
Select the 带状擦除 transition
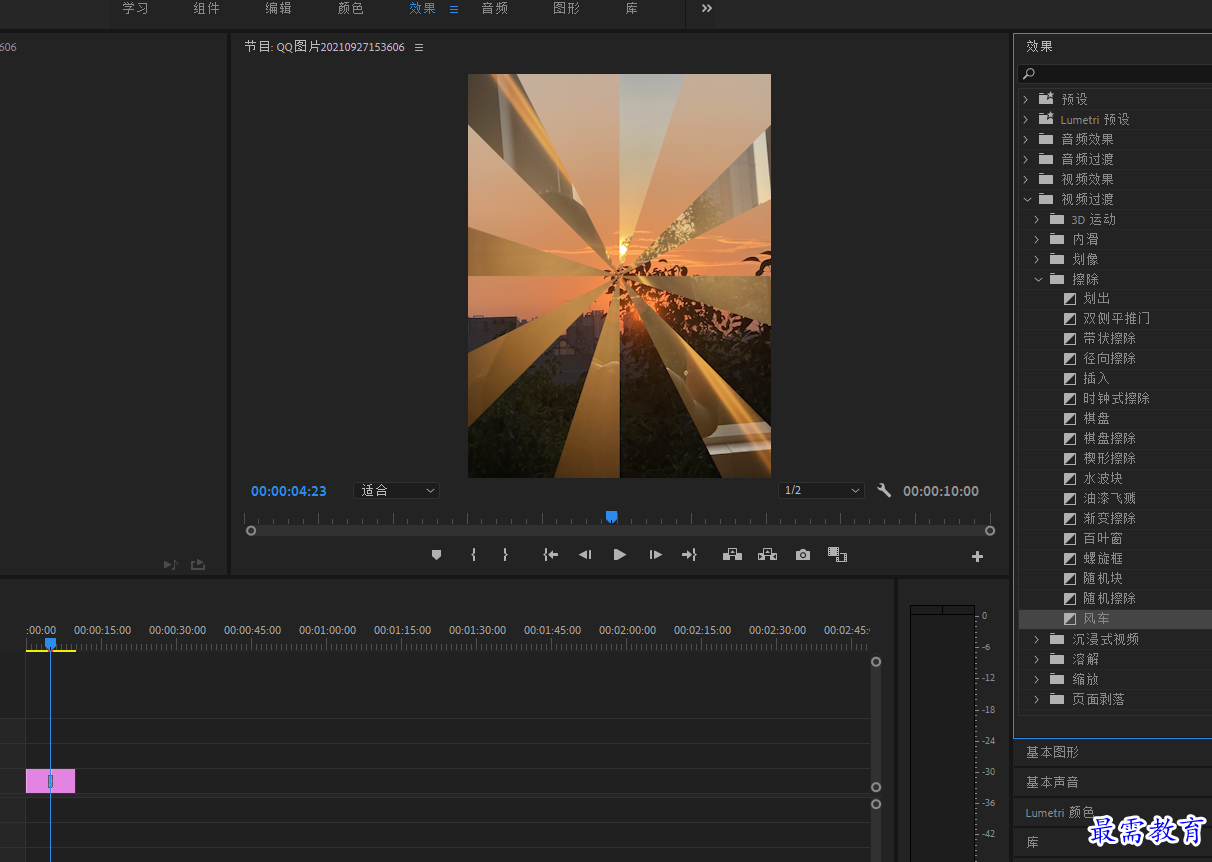[x=1109, y=339]
